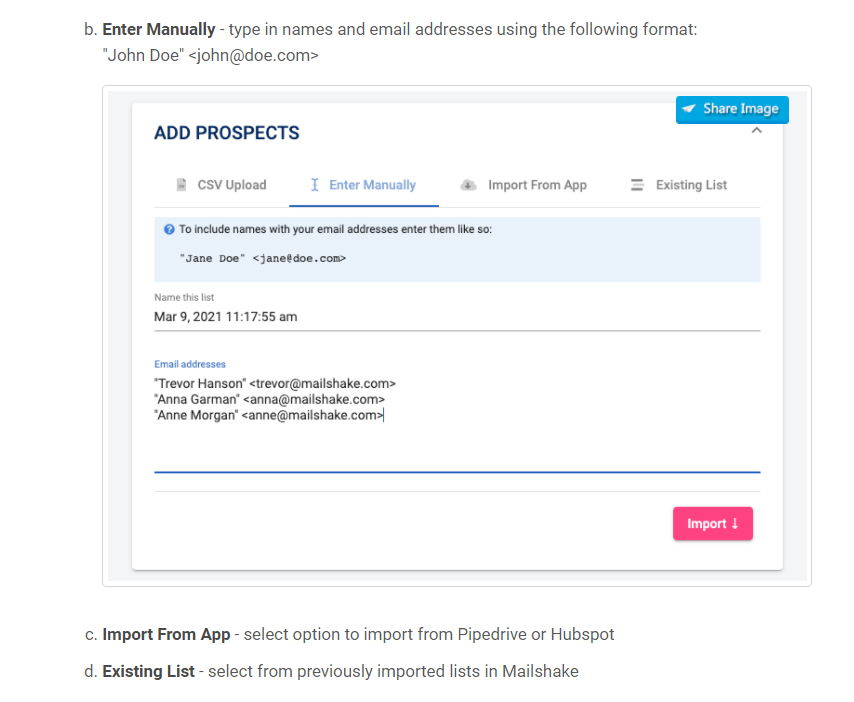This screenshot has height=702, width=854.
Task: Collapse the Add Prospects panel using the chevron
Action: [x=757, y=131]
